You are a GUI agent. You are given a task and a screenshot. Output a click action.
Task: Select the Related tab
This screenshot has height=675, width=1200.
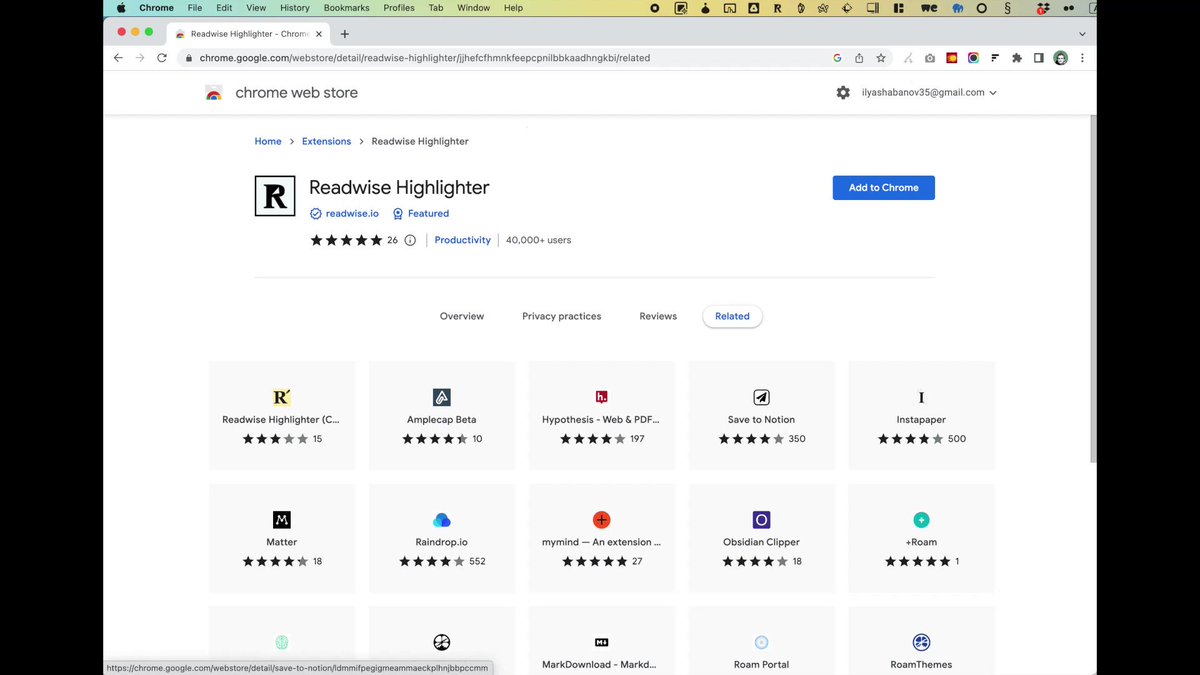tap(732, 316)
